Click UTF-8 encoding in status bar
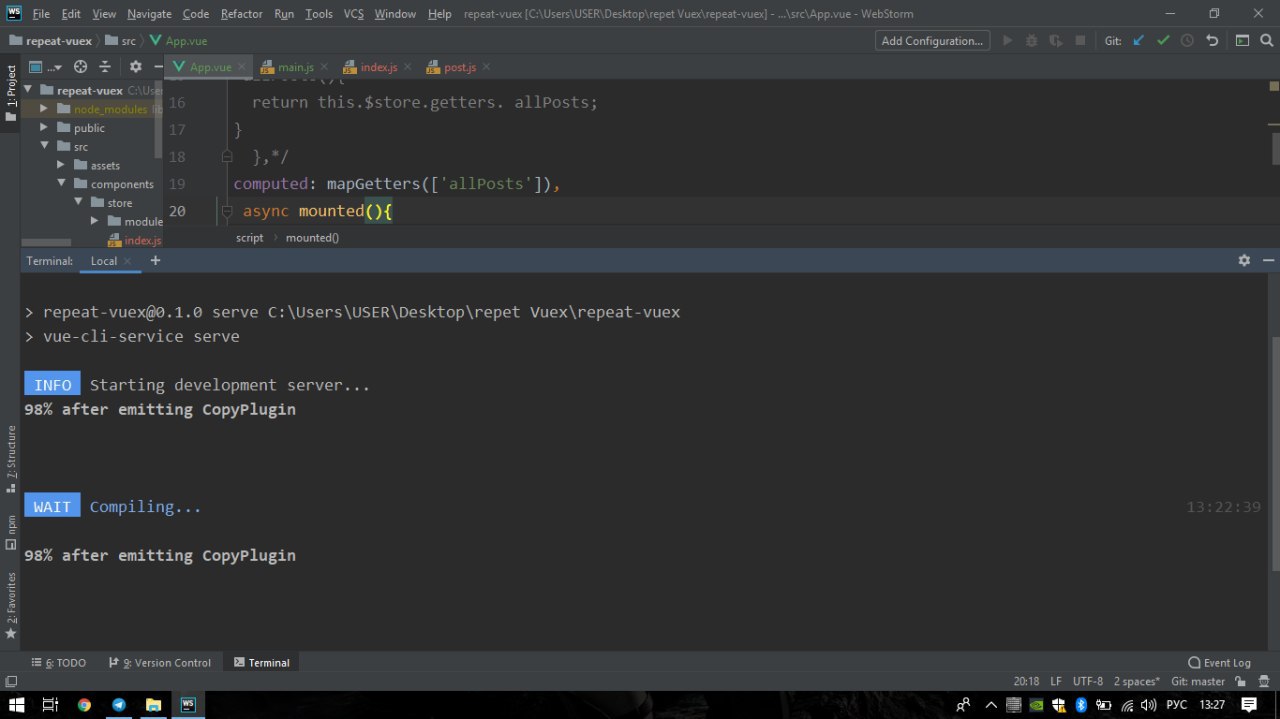Viewport: 1280px width, 719px height. pos(1088,681)
